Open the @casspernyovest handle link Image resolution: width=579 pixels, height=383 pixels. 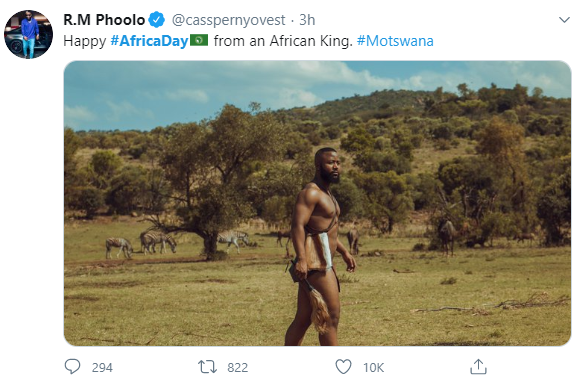[x=229, y=20]
